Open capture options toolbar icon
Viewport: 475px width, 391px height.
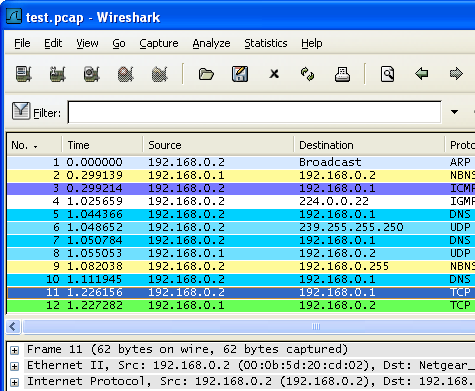(58, 74)
